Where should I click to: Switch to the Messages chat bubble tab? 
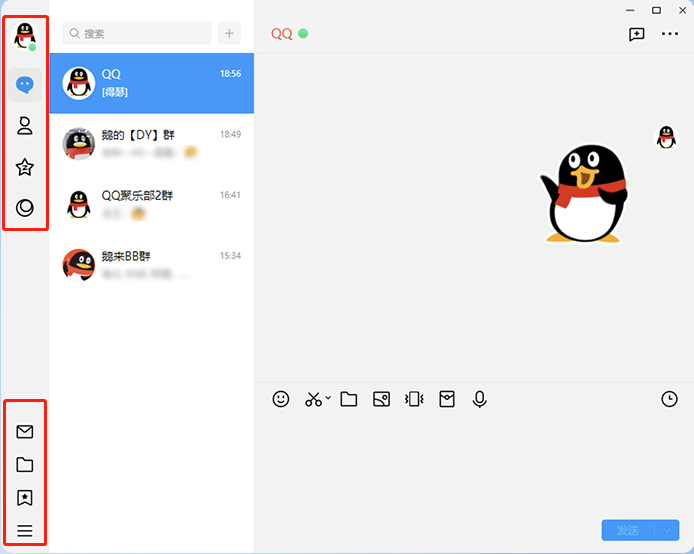coord(25,85)
